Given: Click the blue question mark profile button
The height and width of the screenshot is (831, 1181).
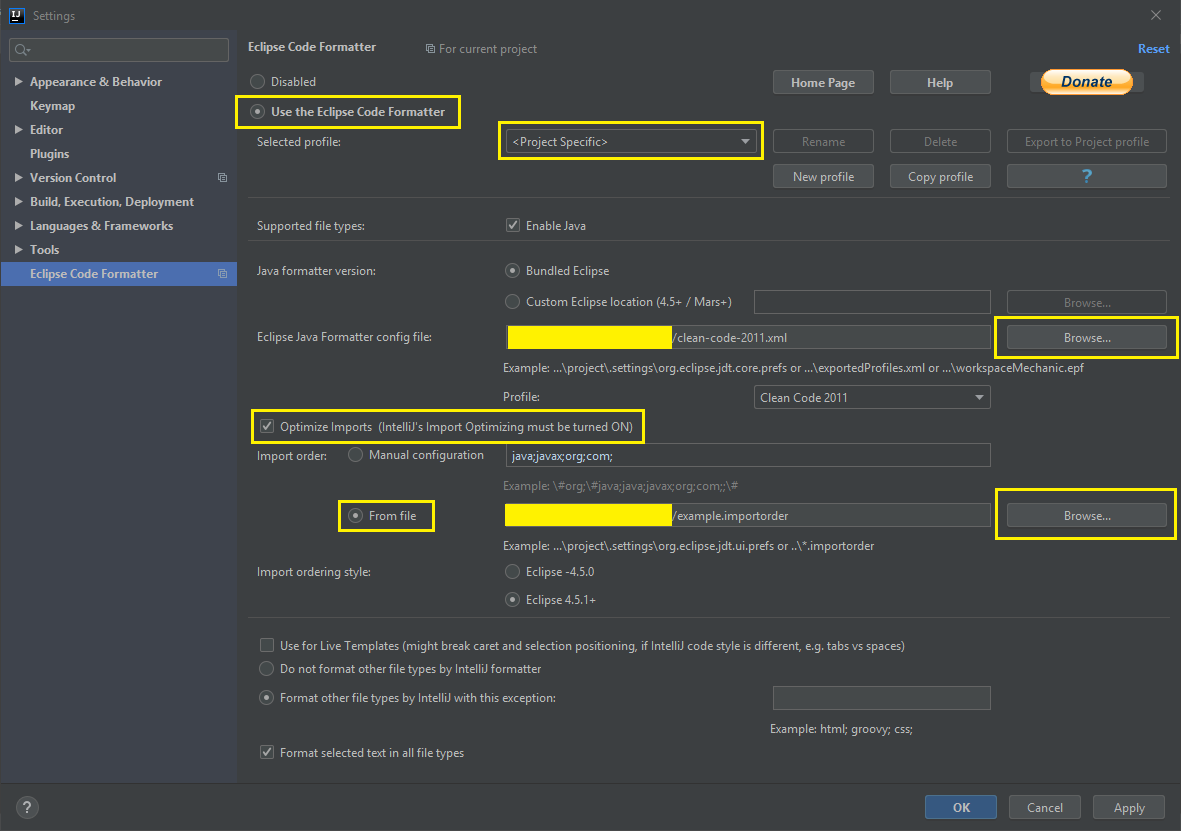Looking at the screenshot, I should (1086, 176).
